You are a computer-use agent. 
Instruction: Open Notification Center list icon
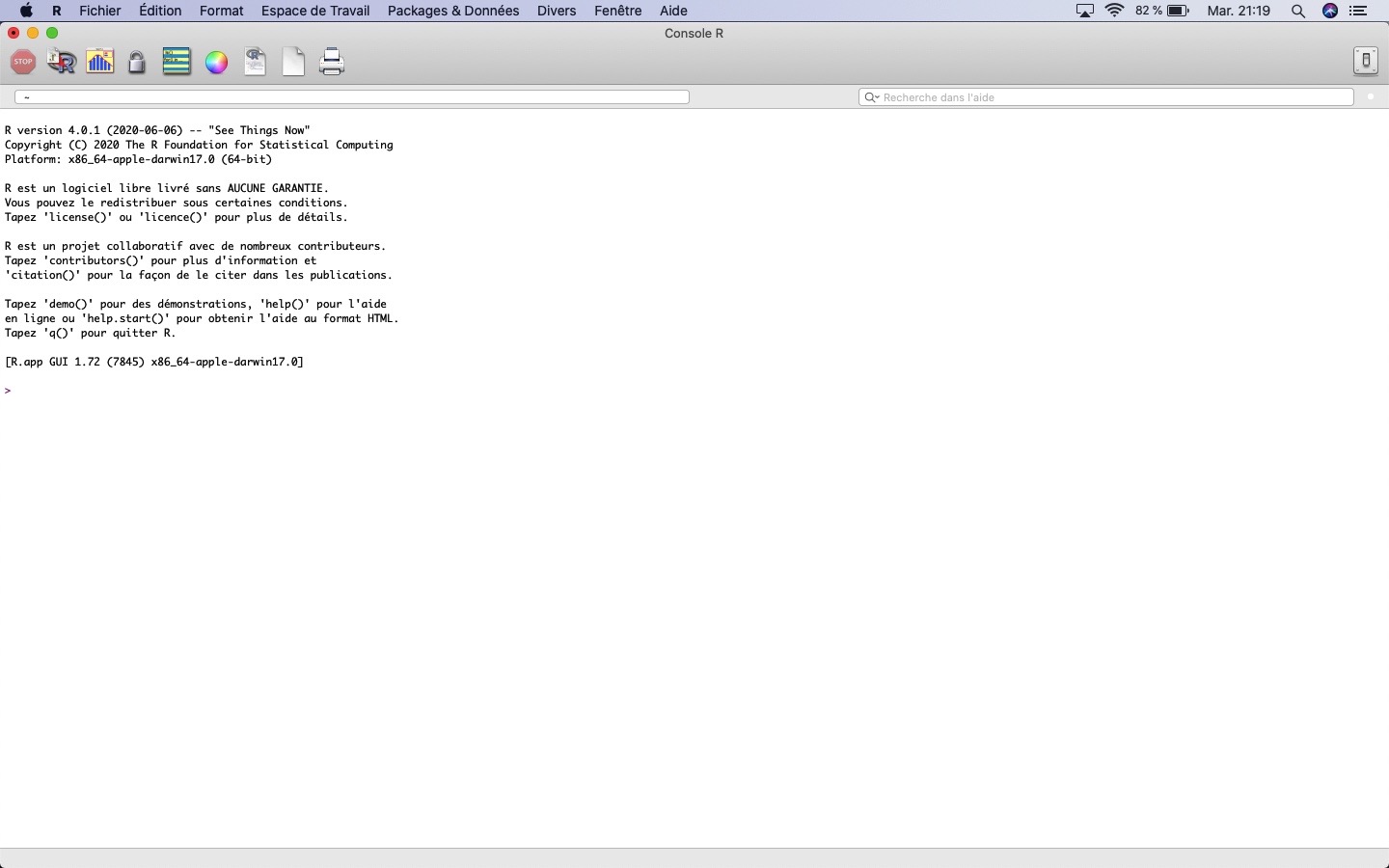point(1359,11)
